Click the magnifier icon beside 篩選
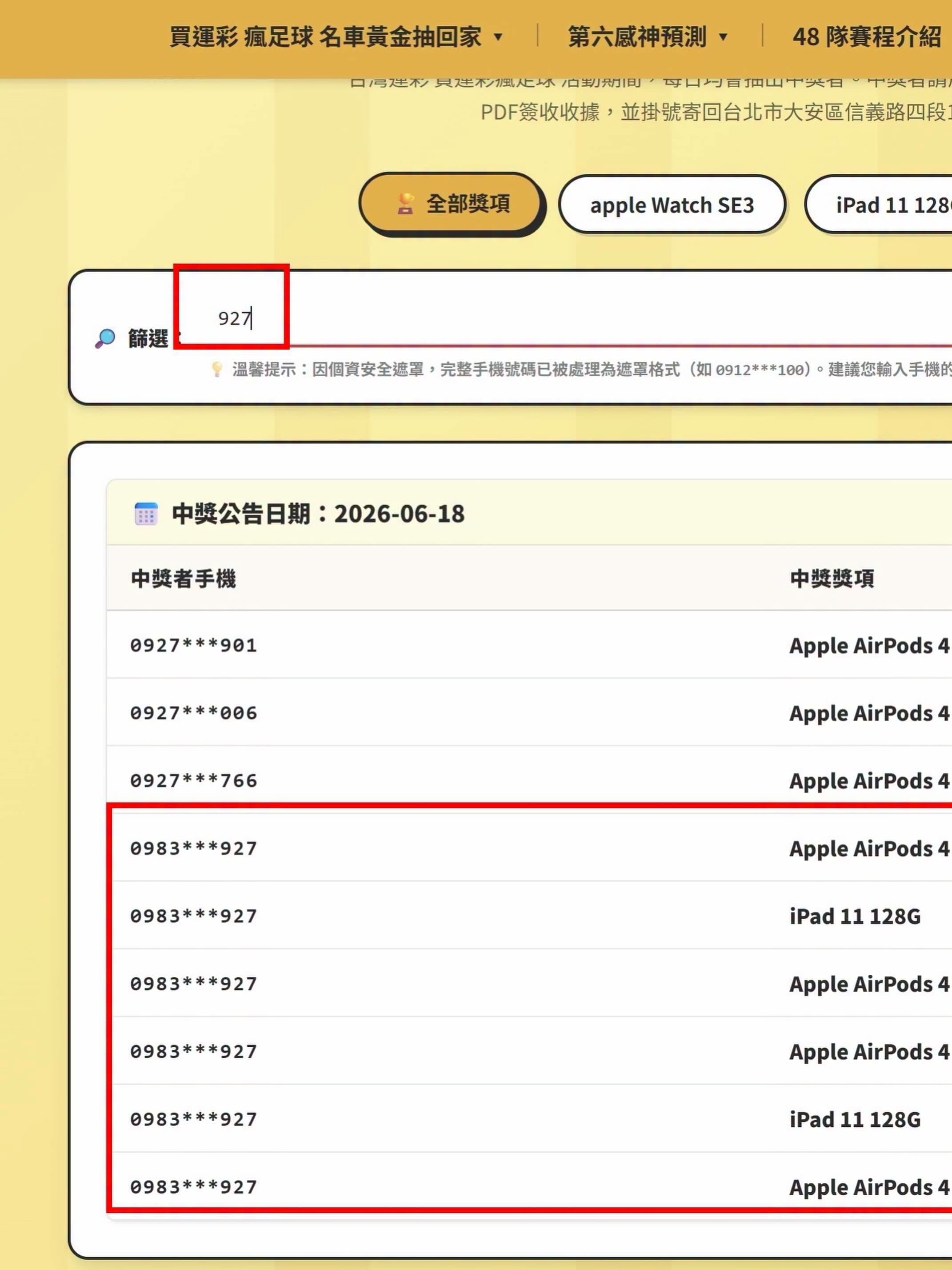 pos(105,338)
